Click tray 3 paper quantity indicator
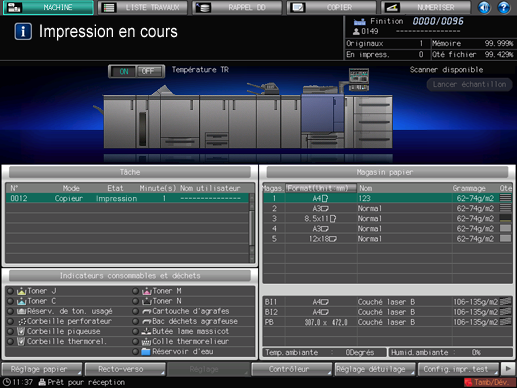Screen dimensions: 517x388 505,218
